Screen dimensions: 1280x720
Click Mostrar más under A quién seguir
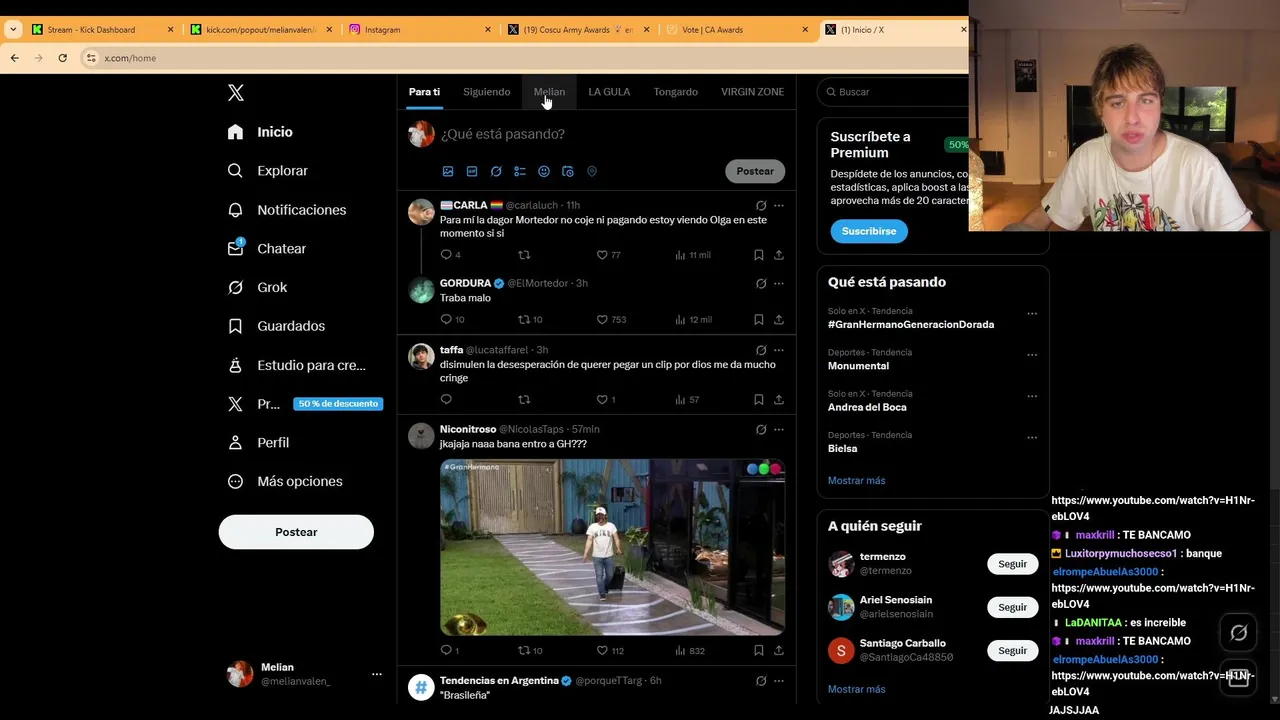856,690
